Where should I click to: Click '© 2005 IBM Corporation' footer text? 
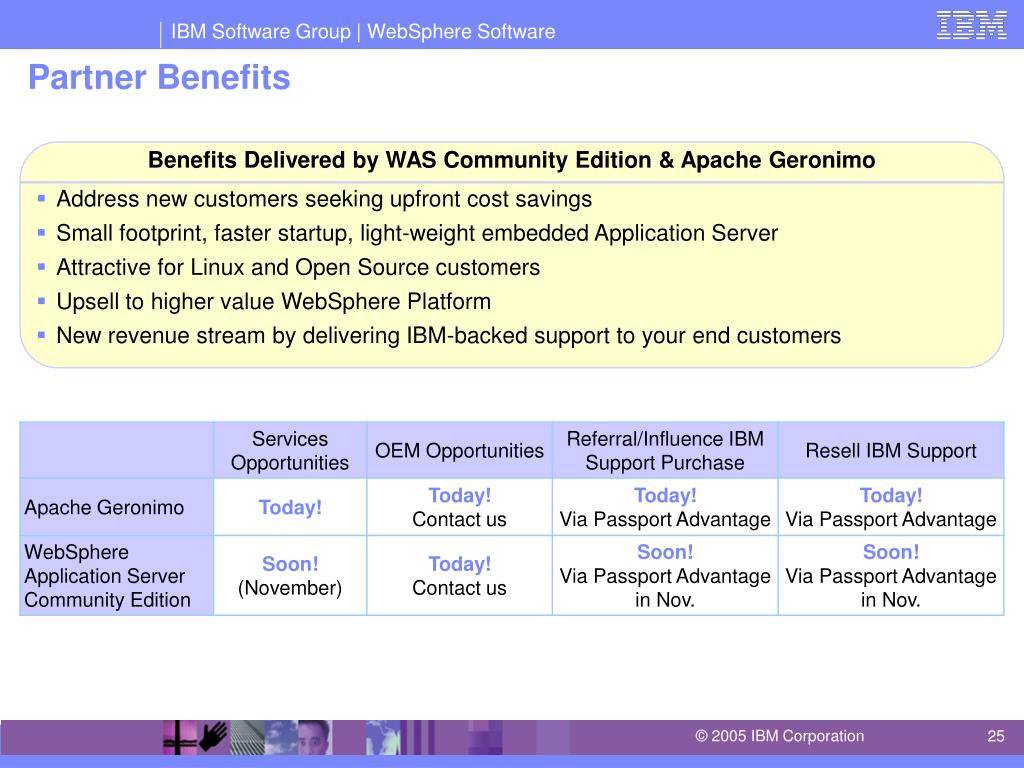coord(779,736)
